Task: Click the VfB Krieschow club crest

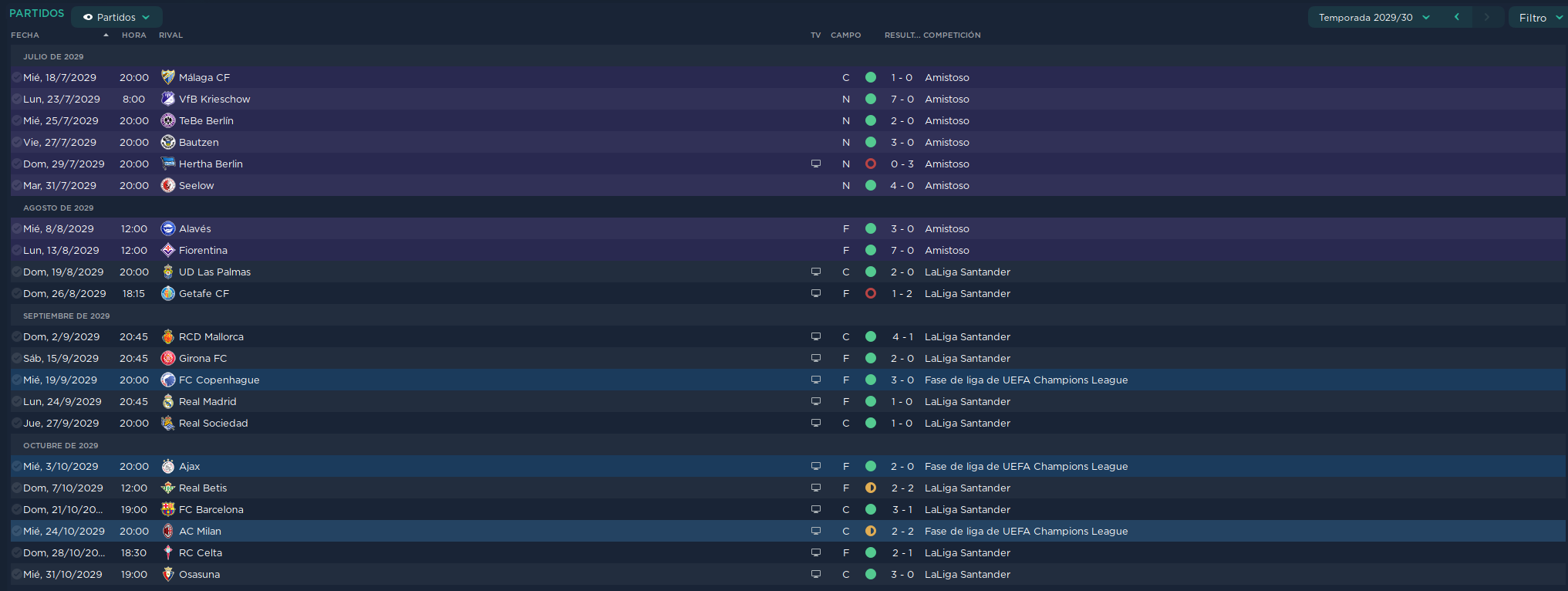Action: 167,99
